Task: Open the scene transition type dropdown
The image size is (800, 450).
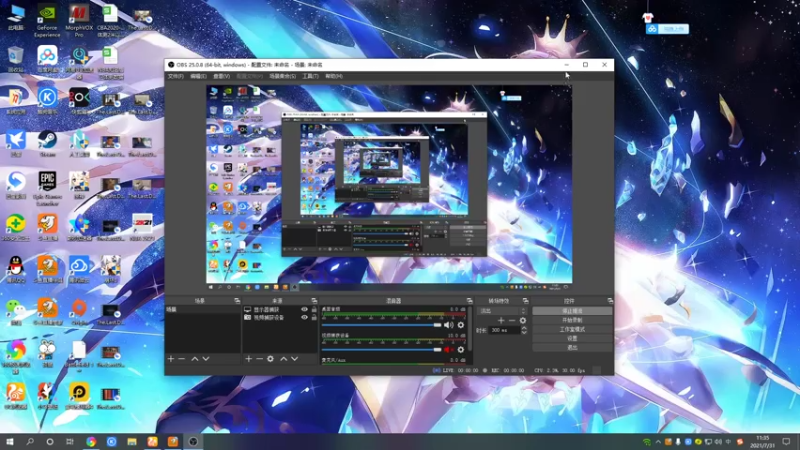Action: click(502, 311)
